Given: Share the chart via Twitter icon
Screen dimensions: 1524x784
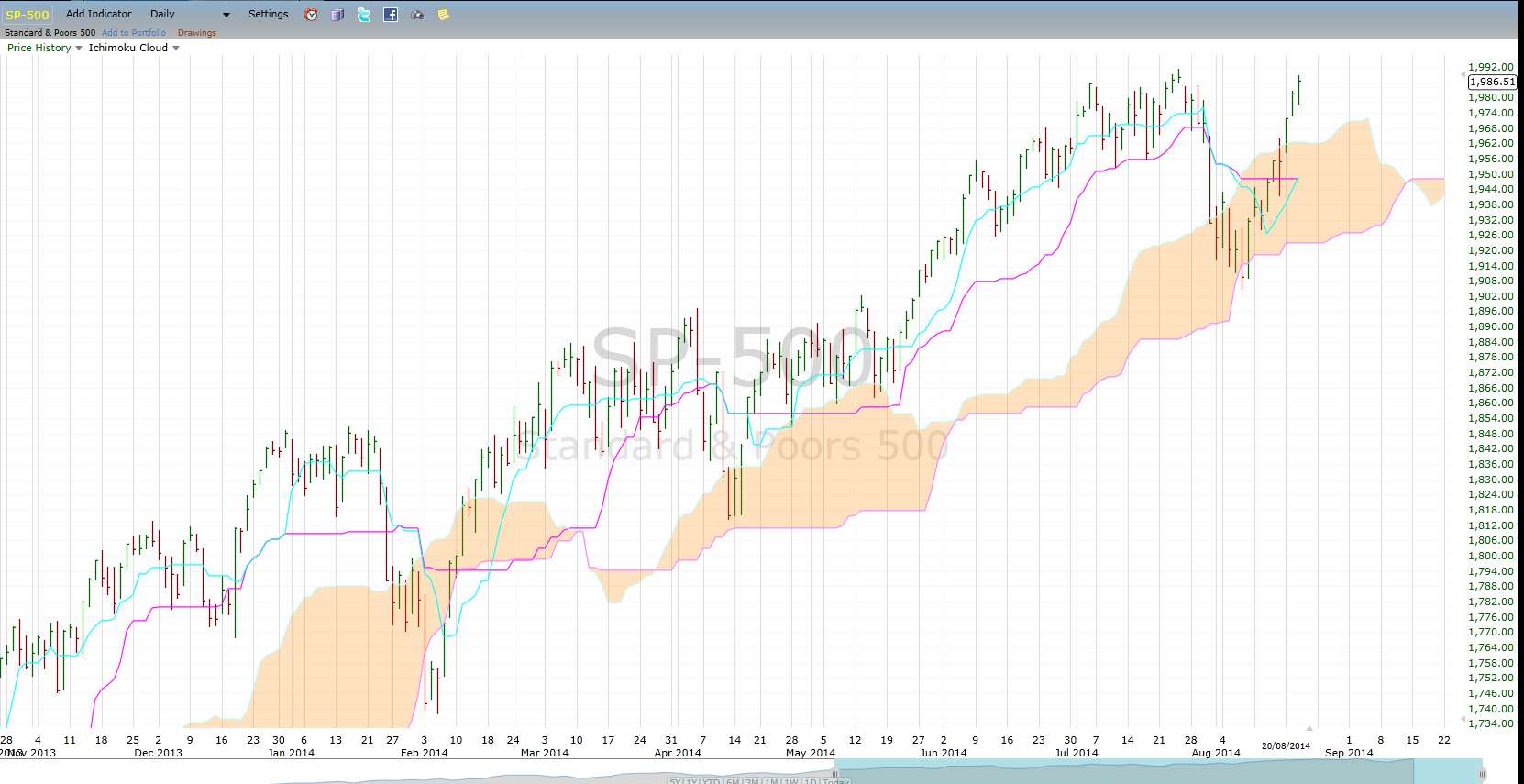Looking at the screenshot, I should (x=364, y=15).
